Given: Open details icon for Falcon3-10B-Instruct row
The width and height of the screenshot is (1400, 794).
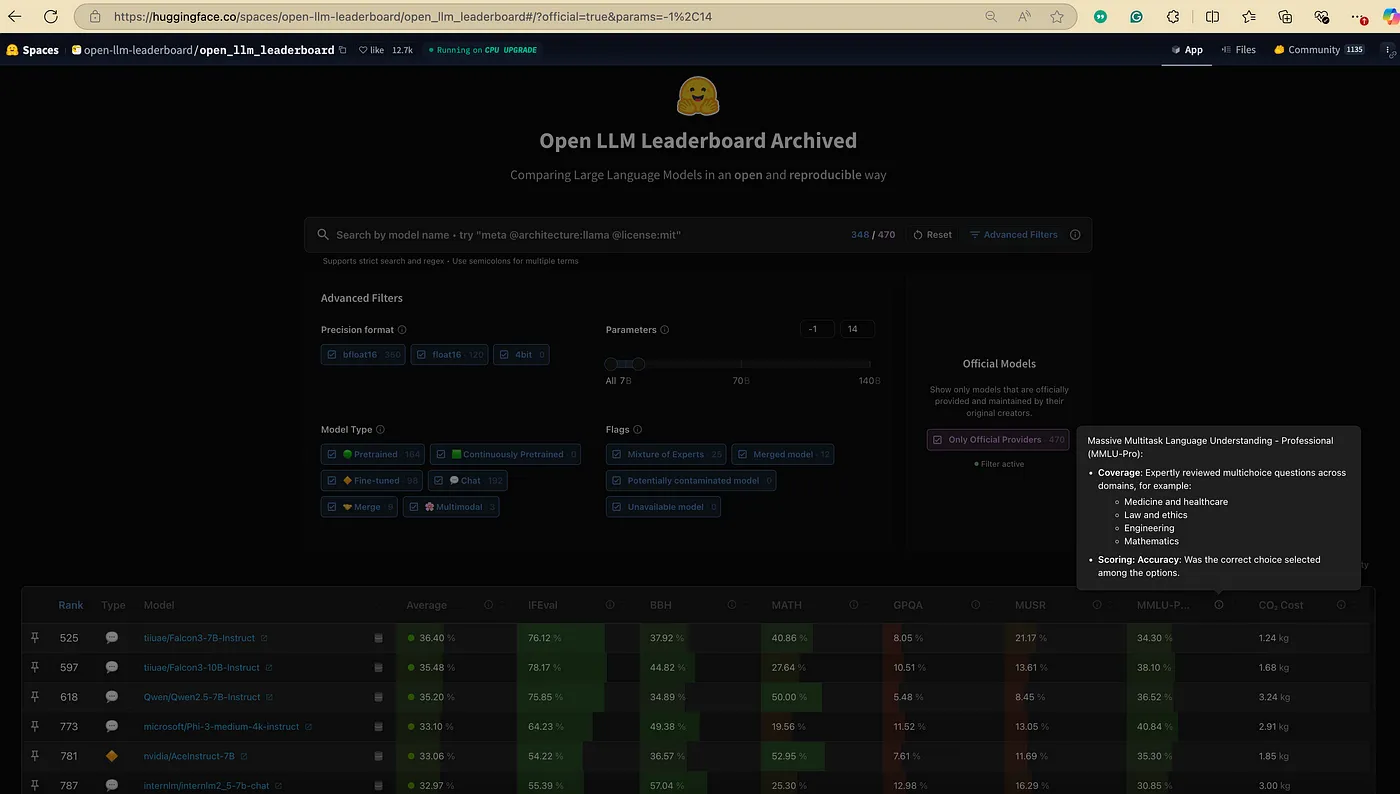Looking at the screenshot, I should pos(378,668).
